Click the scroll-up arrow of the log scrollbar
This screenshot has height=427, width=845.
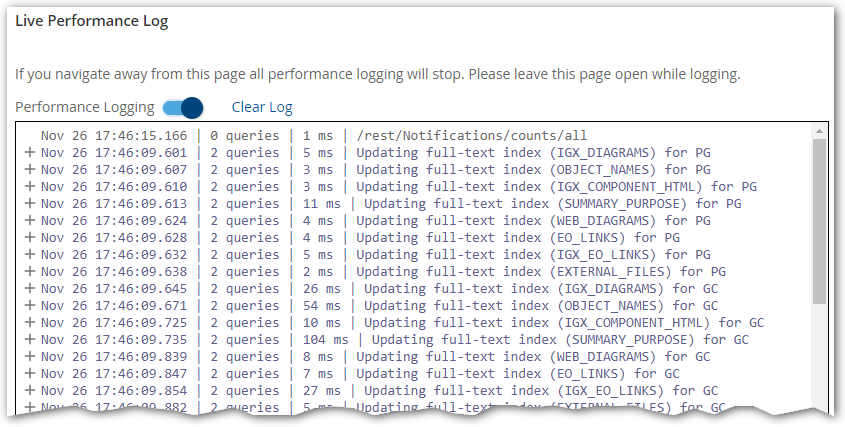coord(820,131)
